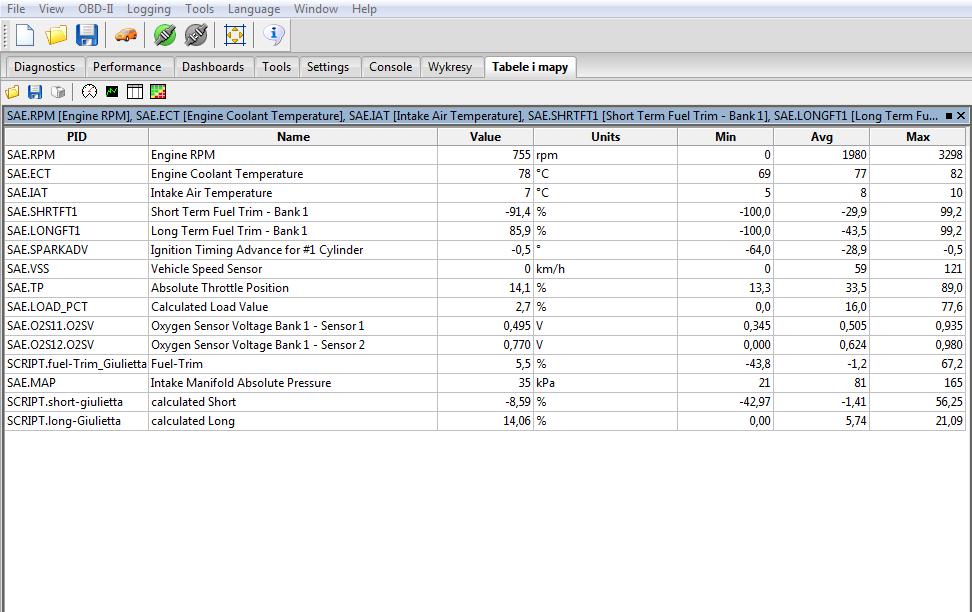This screenshot has height=612, width=972.
Task: Switch to the Wykresy tab
Action: click(x=450, y=67)
